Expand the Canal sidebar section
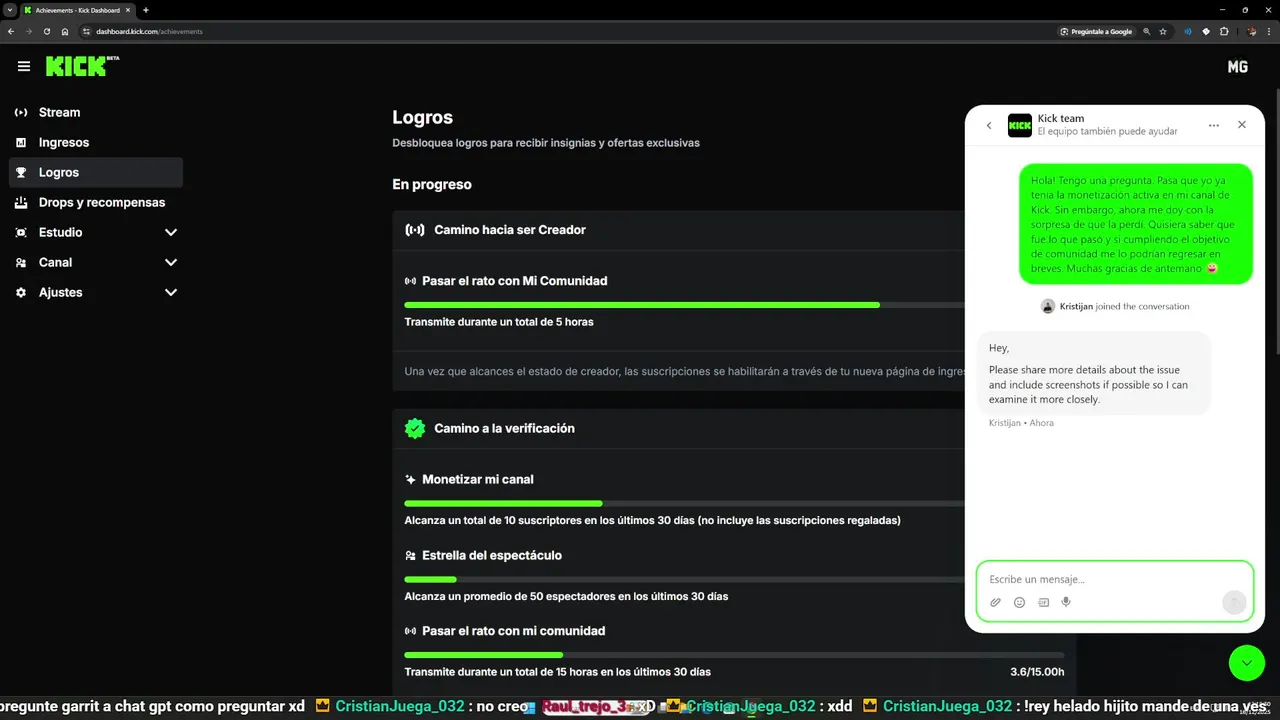 tap(171, 262)
